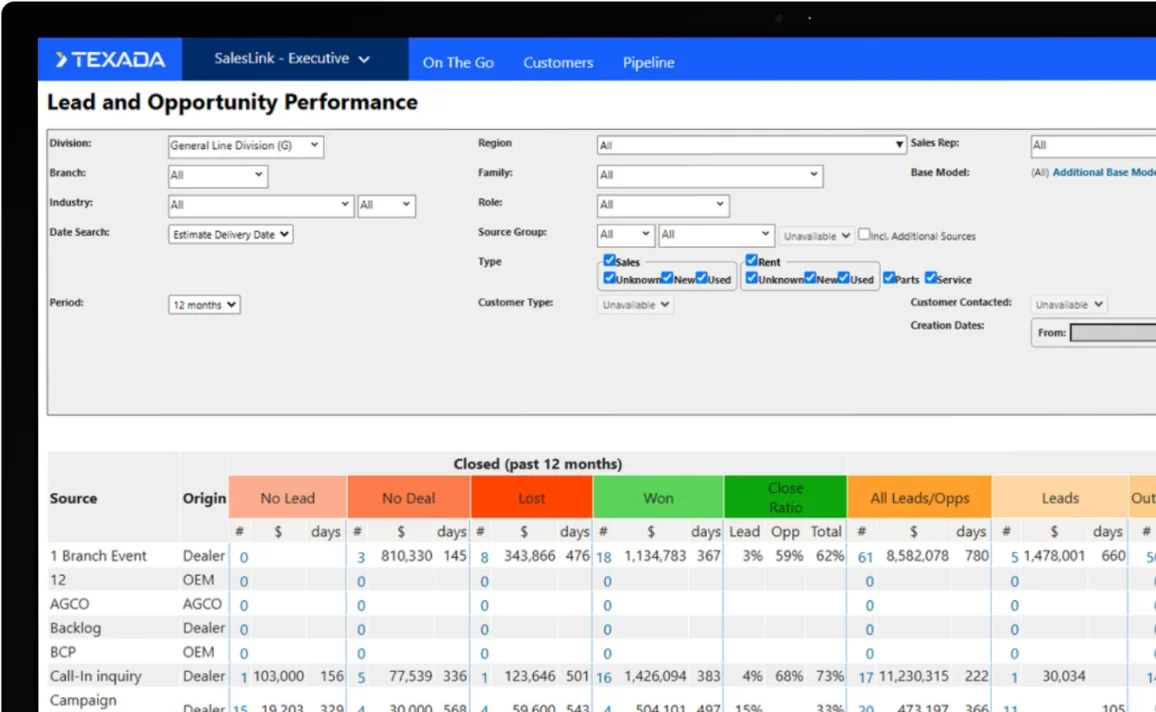Toggle New checkbox under Sales

pyautogui.click(x=666, y=278)
